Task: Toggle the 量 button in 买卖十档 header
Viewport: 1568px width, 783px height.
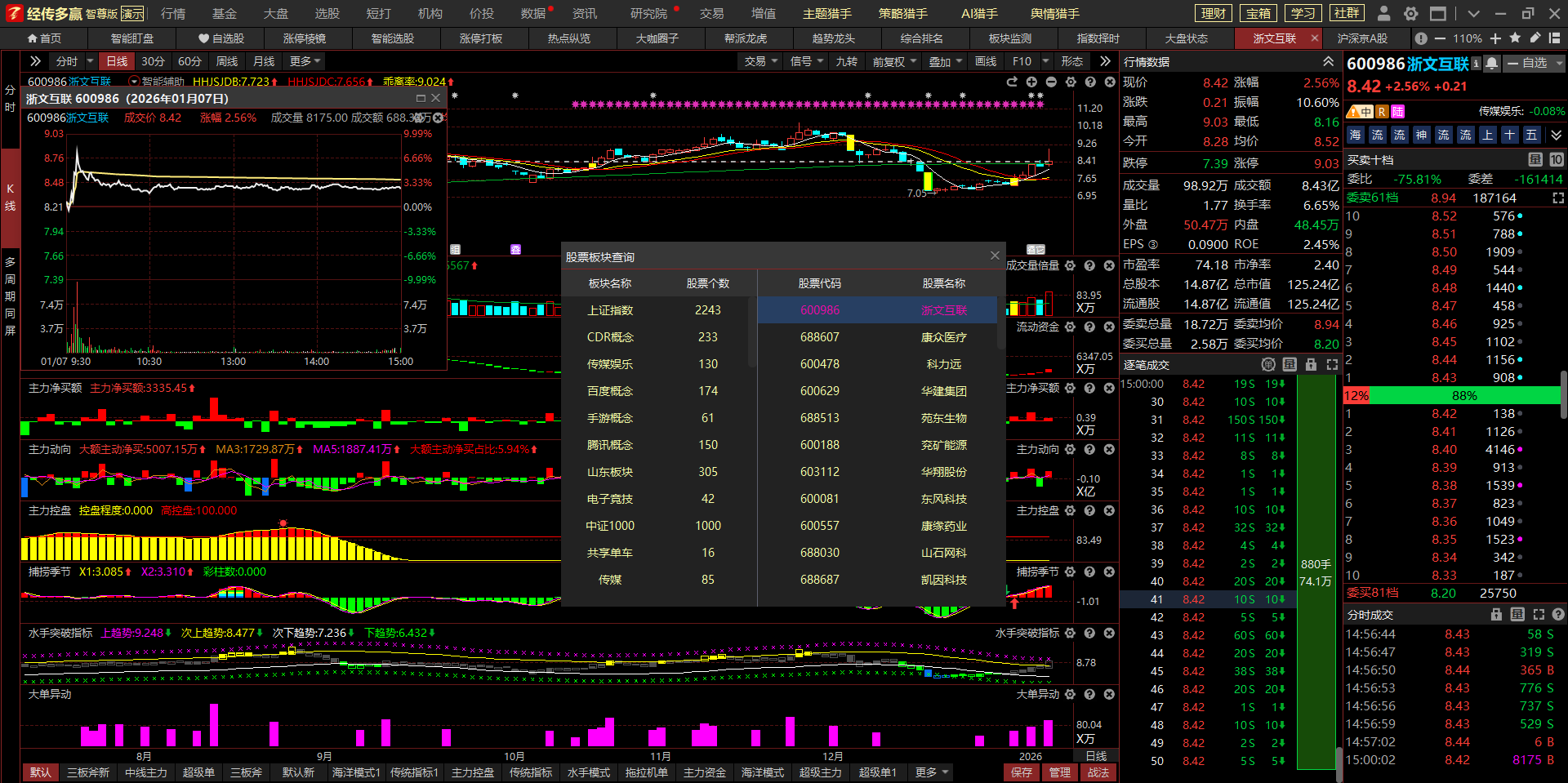Action: click(x=1535, y=160)
